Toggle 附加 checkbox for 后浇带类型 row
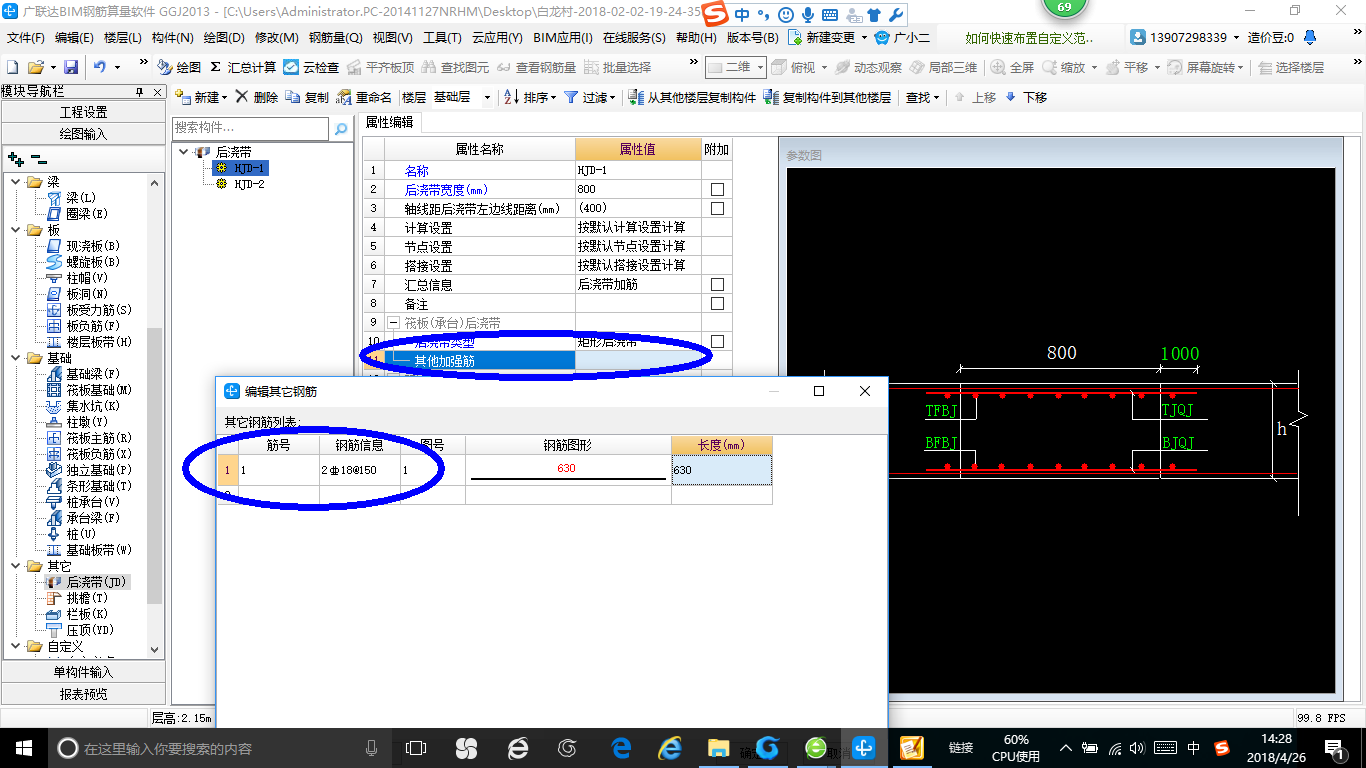Viewport: 1366px width, 768px height. 717,341
